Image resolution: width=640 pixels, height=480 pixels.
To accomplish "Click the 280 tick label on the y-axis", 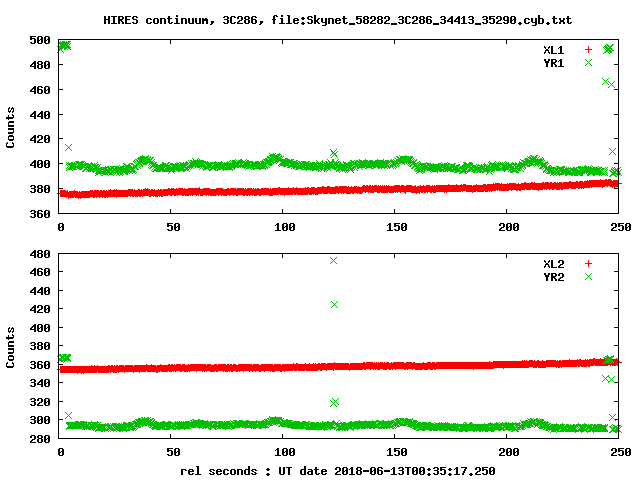I will click(x=40, y=439).
